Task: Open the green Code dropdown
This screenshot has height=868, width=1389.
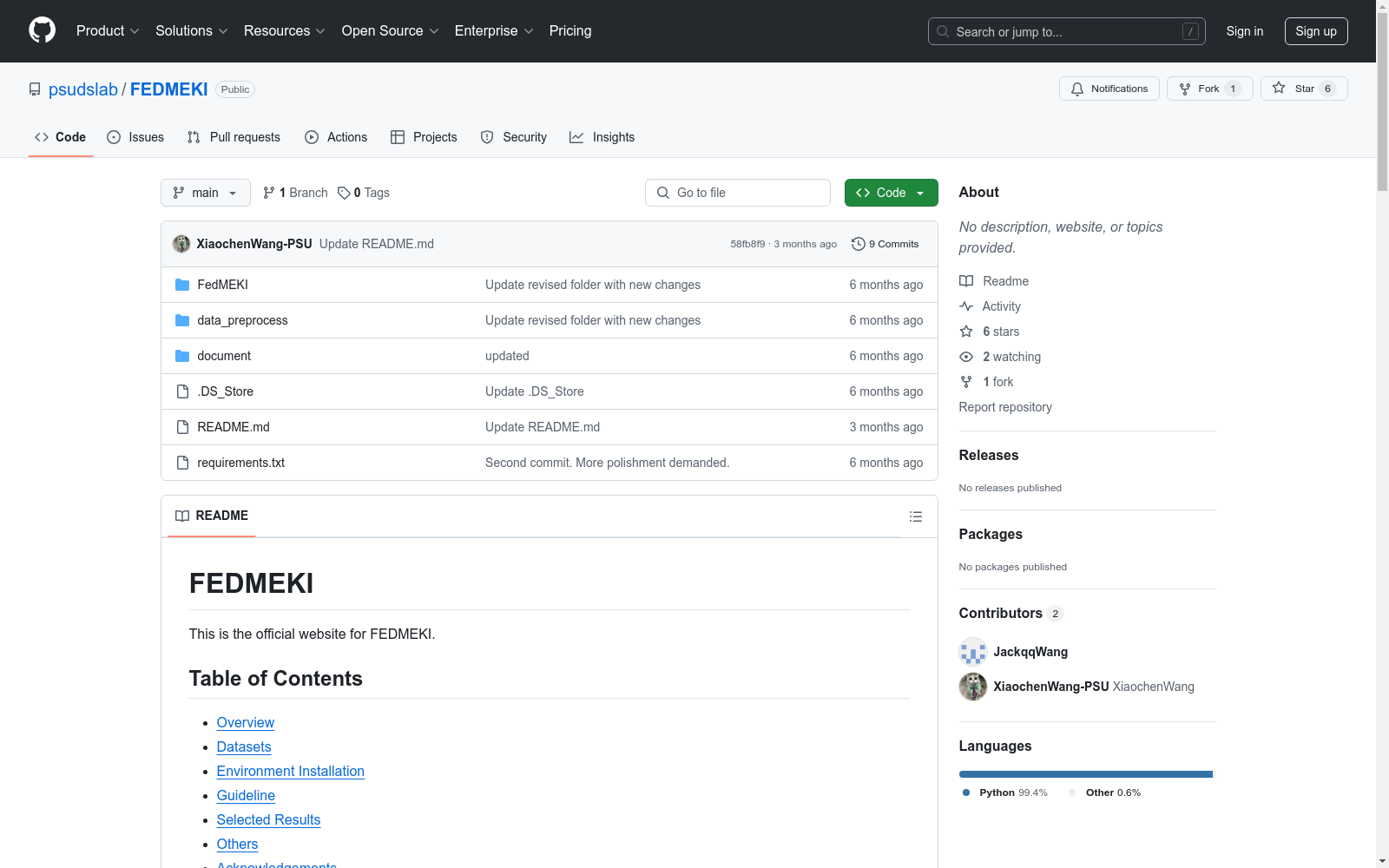Action: [891, 193]
